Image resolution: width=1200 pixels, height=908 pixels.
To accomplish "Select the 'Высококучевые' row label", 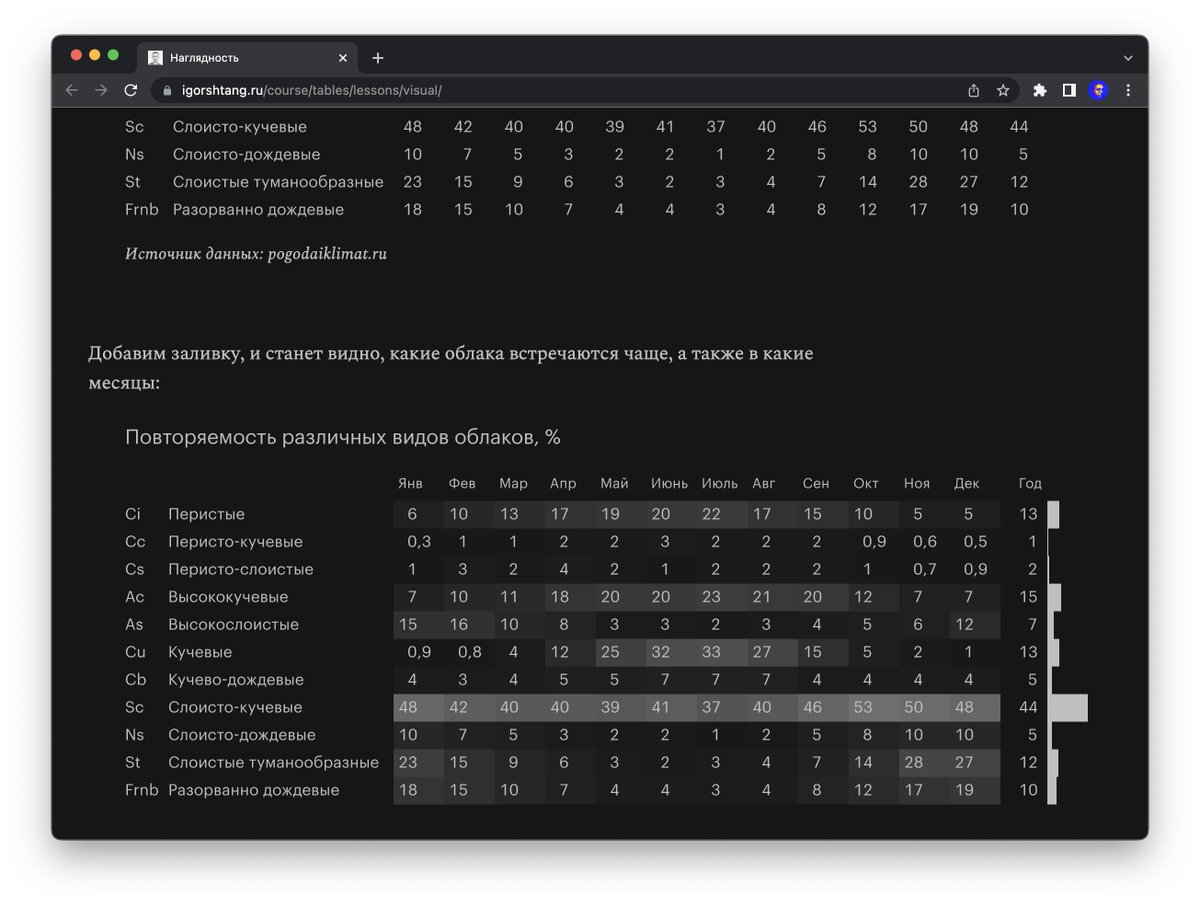I will coord(228,597).
